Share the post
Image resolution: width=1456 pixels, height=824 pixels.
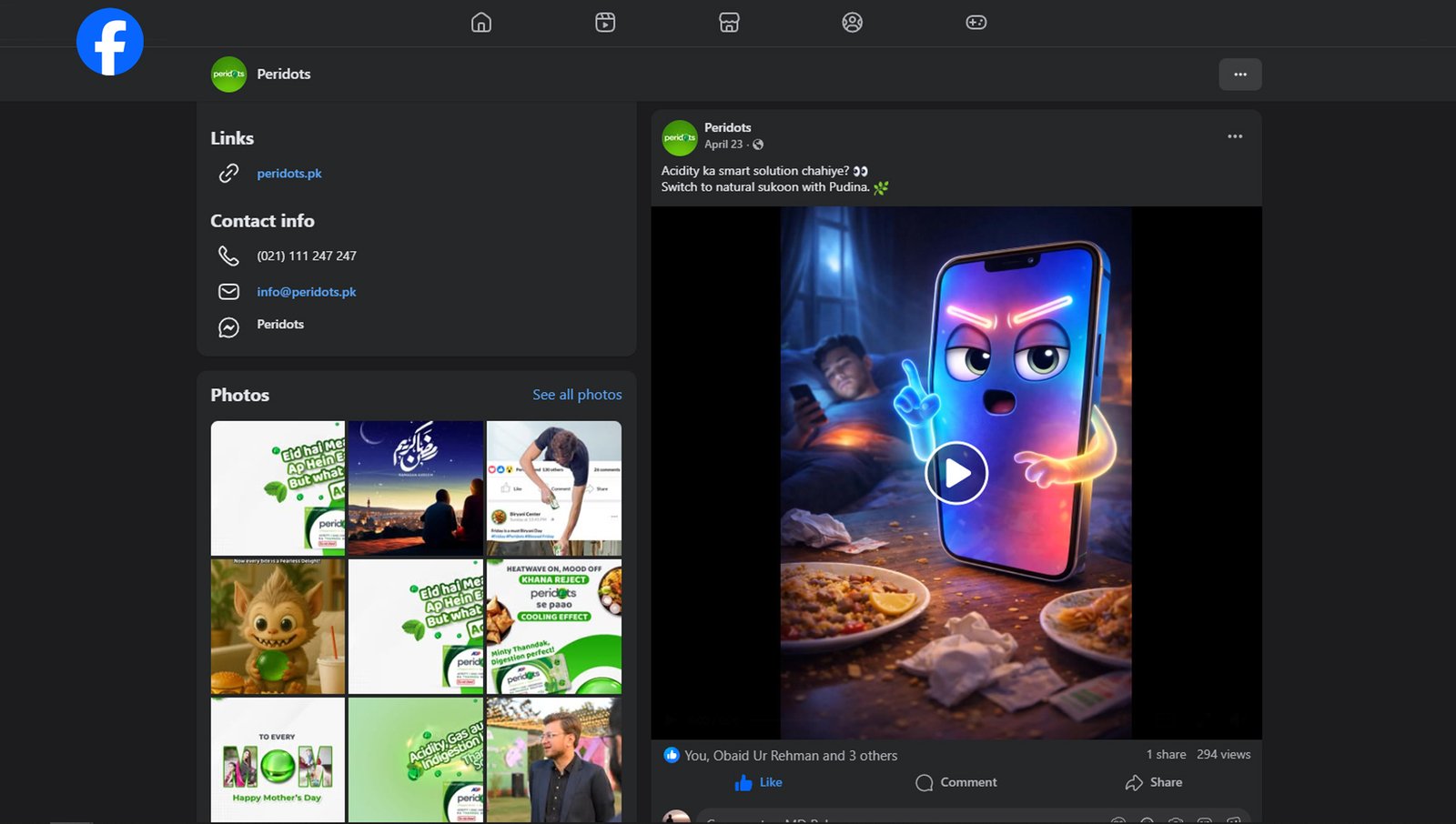[x=1154, y=782]
